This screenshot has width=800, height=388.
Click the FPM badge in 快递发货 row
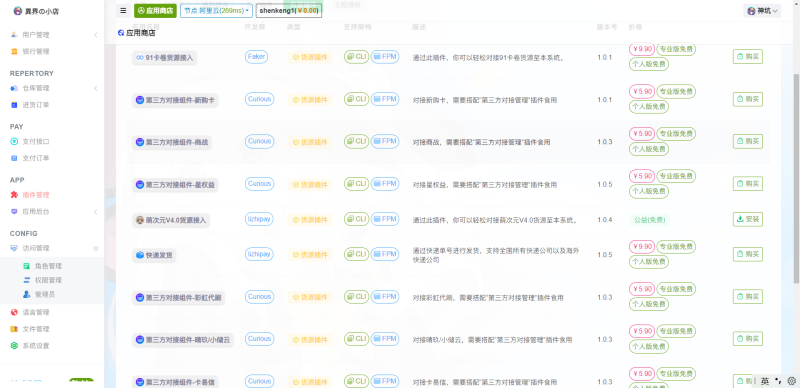pos(385,254)
